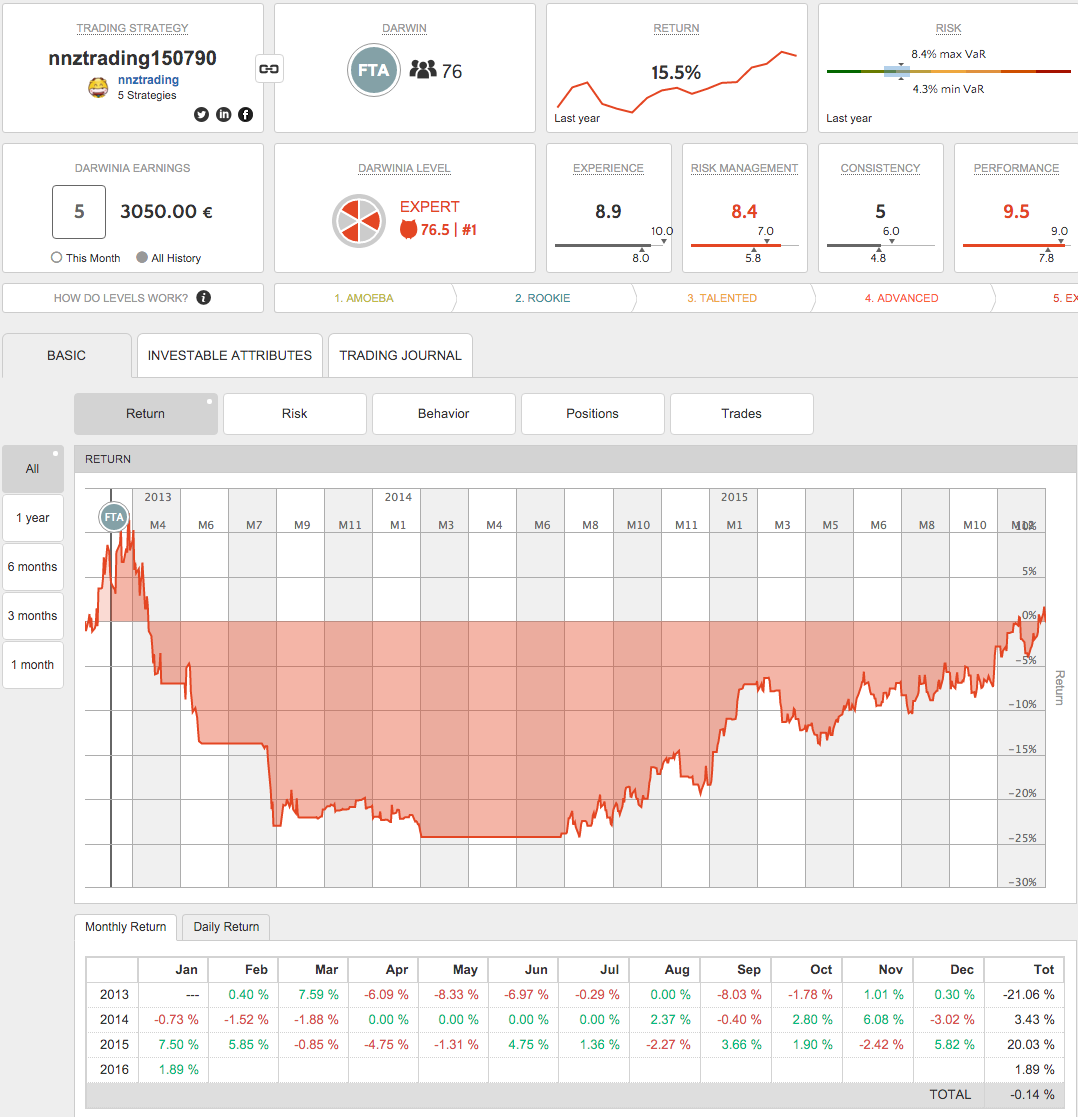Switch to the Investable Attributes tab
The height and width of the screenshot is (1117, 1078).
(230, 356)
